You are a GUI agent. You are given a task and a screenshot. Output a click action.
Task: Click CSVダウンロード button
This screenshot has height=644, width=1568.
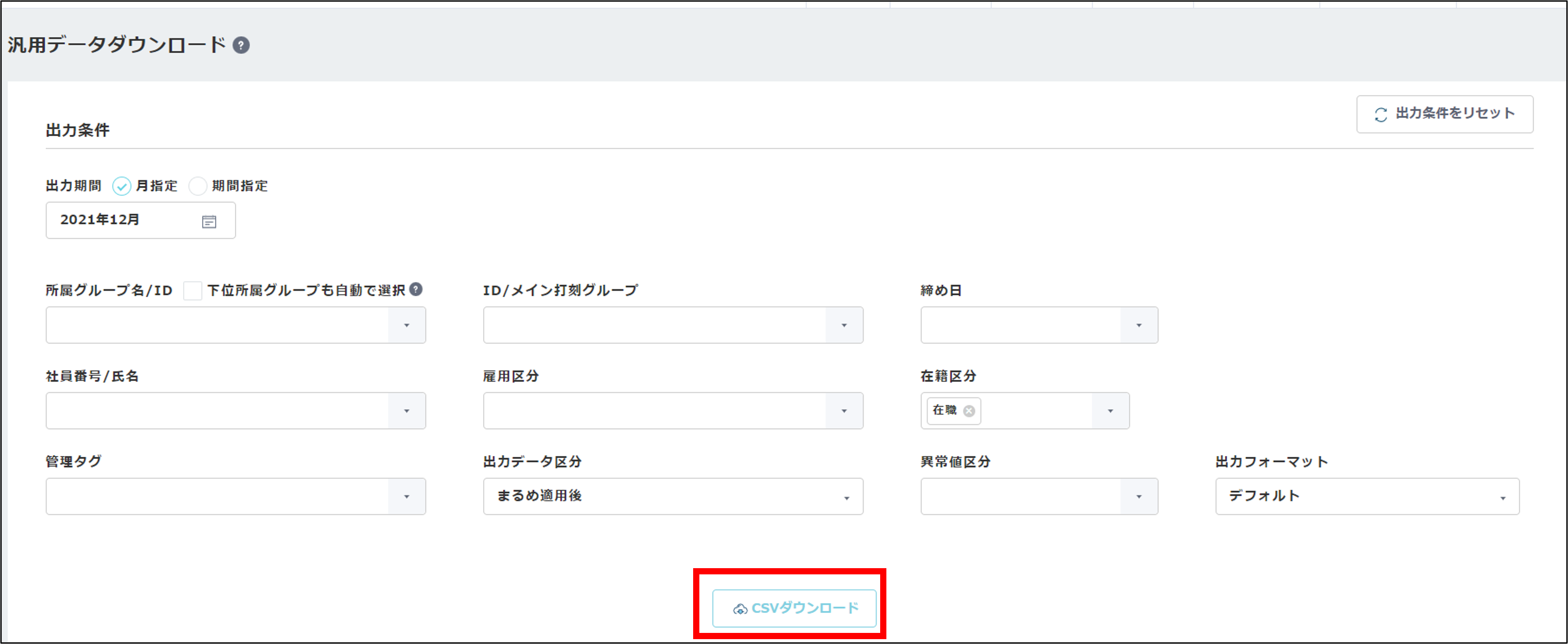tap(794, 608)
